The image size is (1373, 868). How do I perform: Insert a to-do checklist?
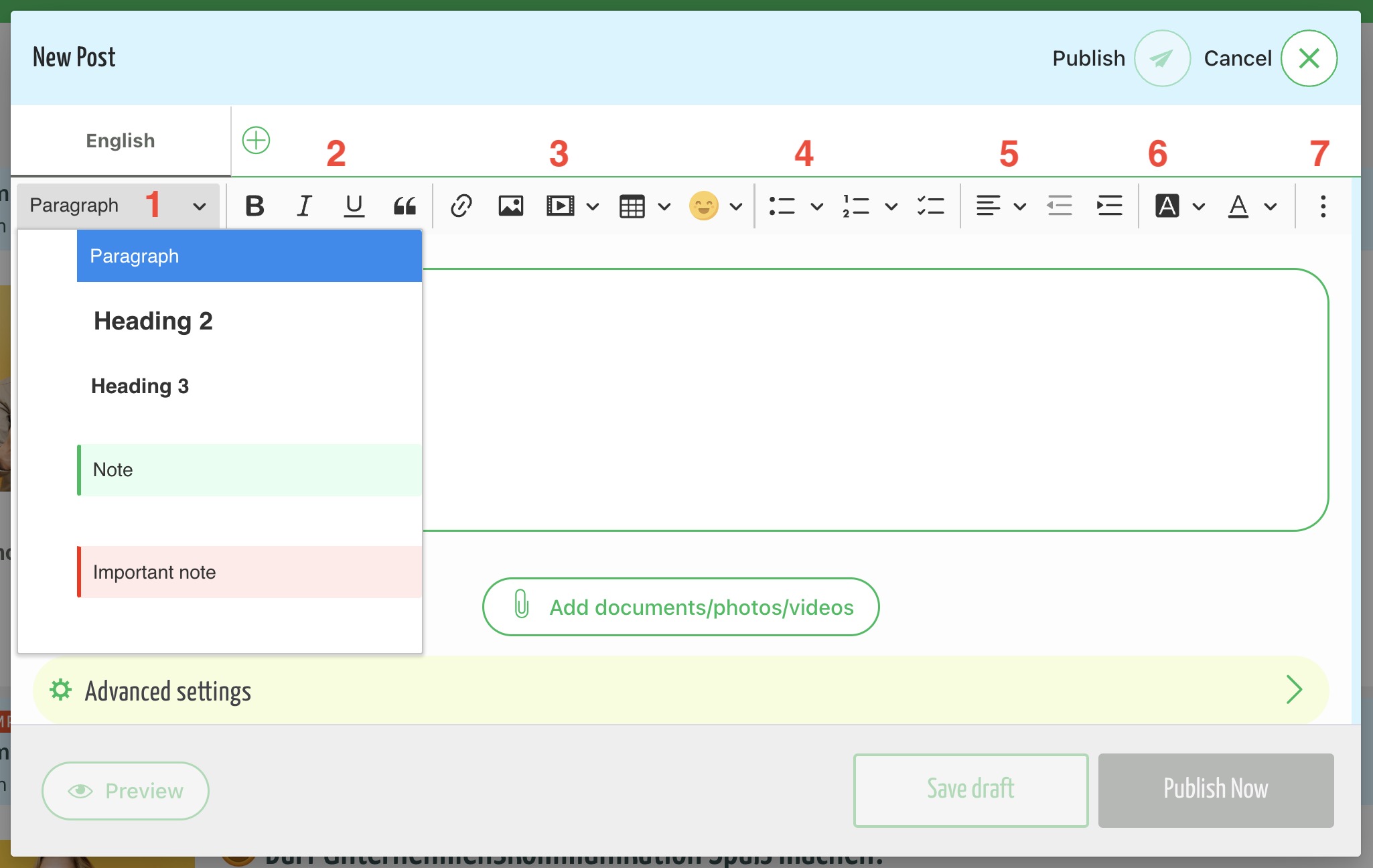930,206
